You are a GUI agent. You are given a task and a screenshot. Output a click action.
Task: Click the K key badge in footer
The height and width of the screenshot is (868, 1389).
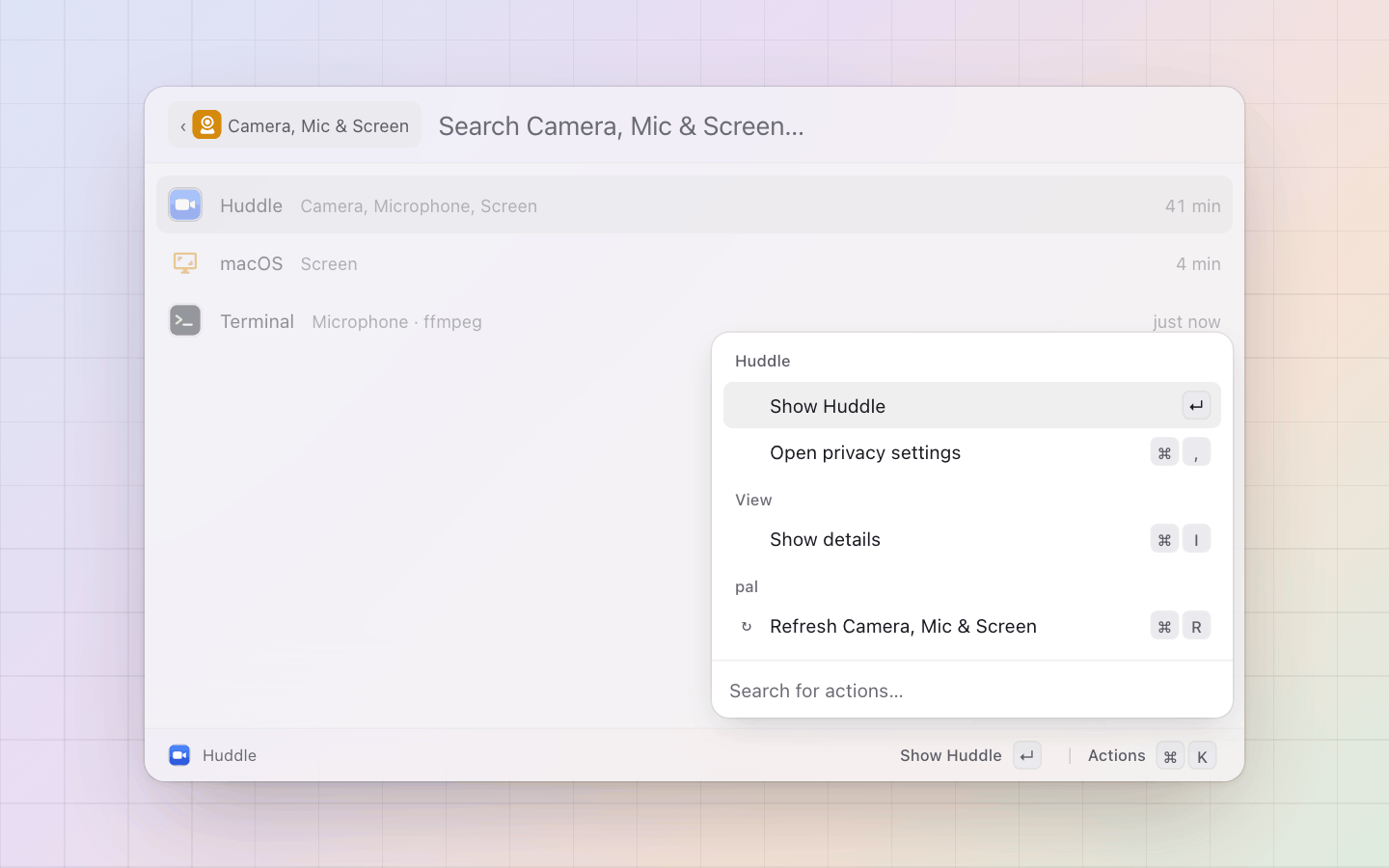[x=1202, y=756]
